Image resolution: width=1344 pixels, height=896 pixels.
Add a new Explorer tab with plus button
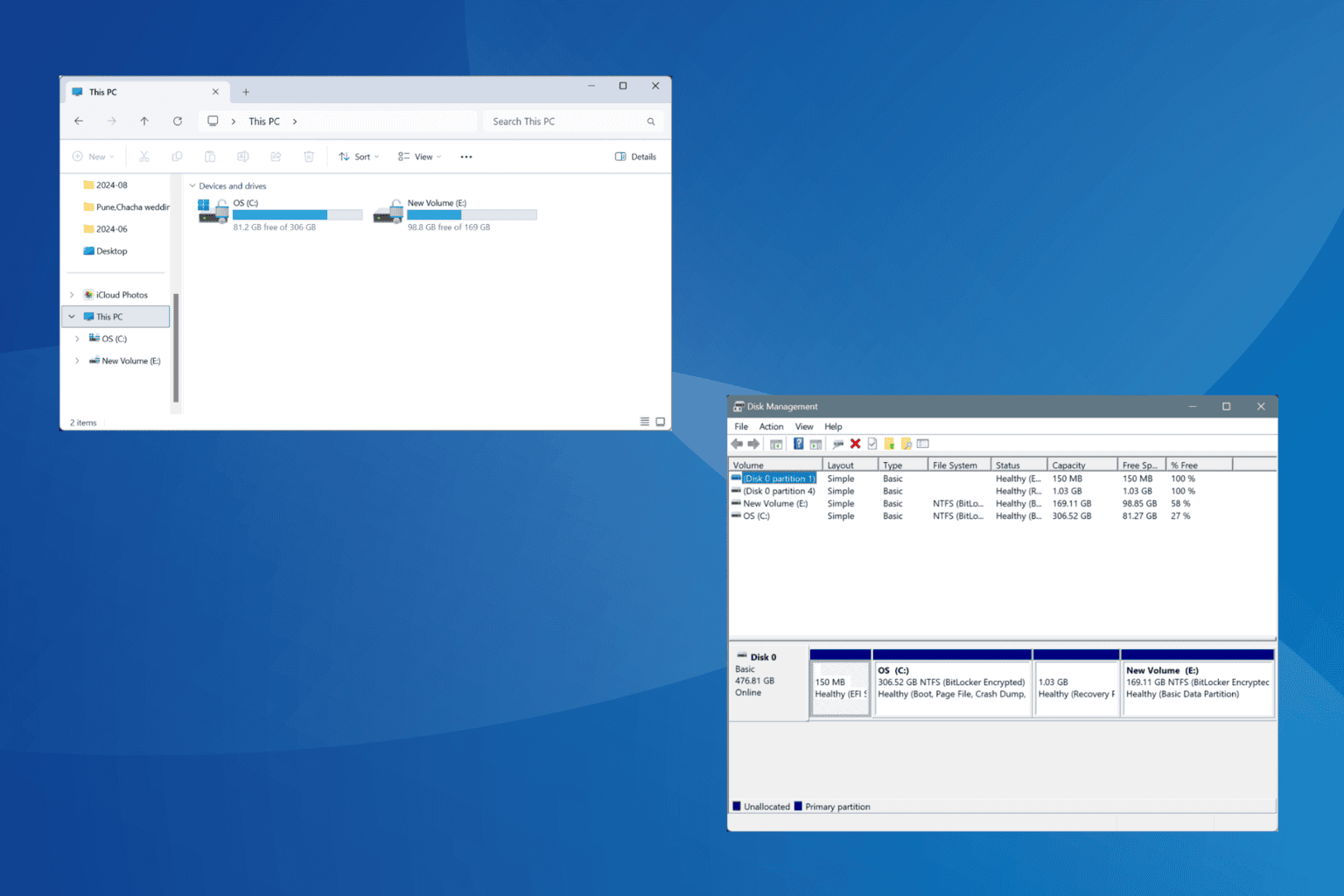(246, 92)
